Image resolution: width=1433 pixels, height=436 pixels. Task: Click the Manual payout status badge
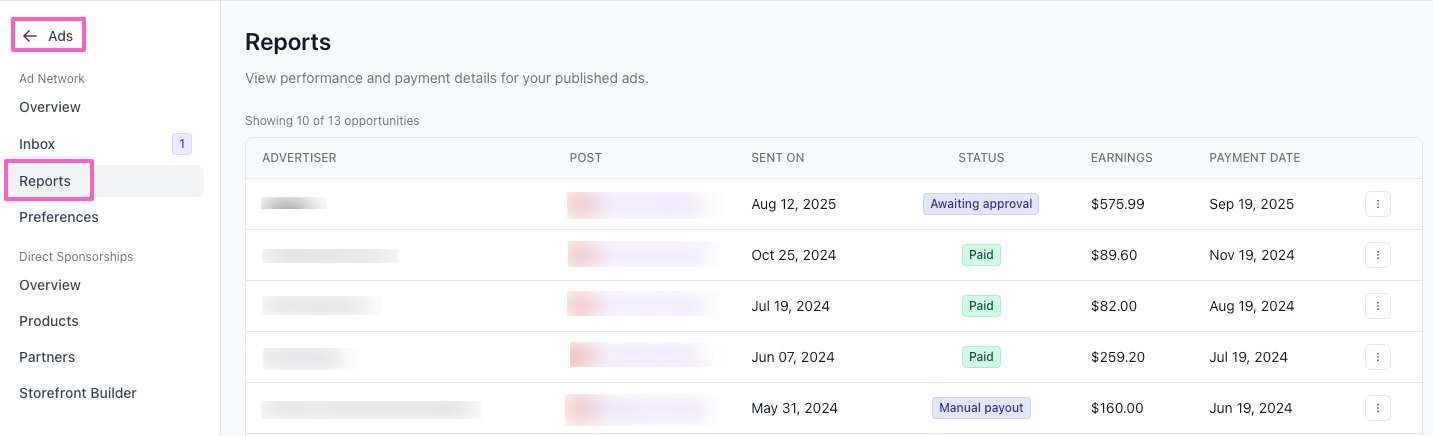(980, 408)
